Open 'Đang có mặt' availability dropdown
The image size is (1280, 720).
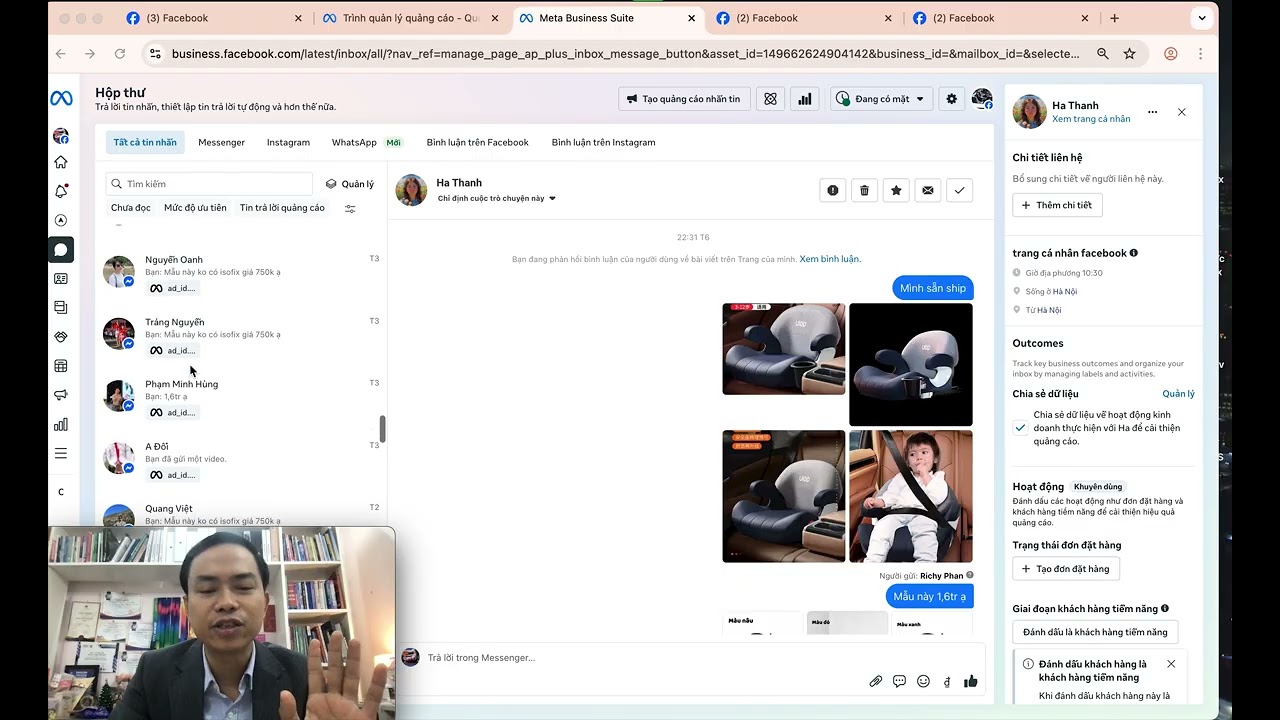881,99
